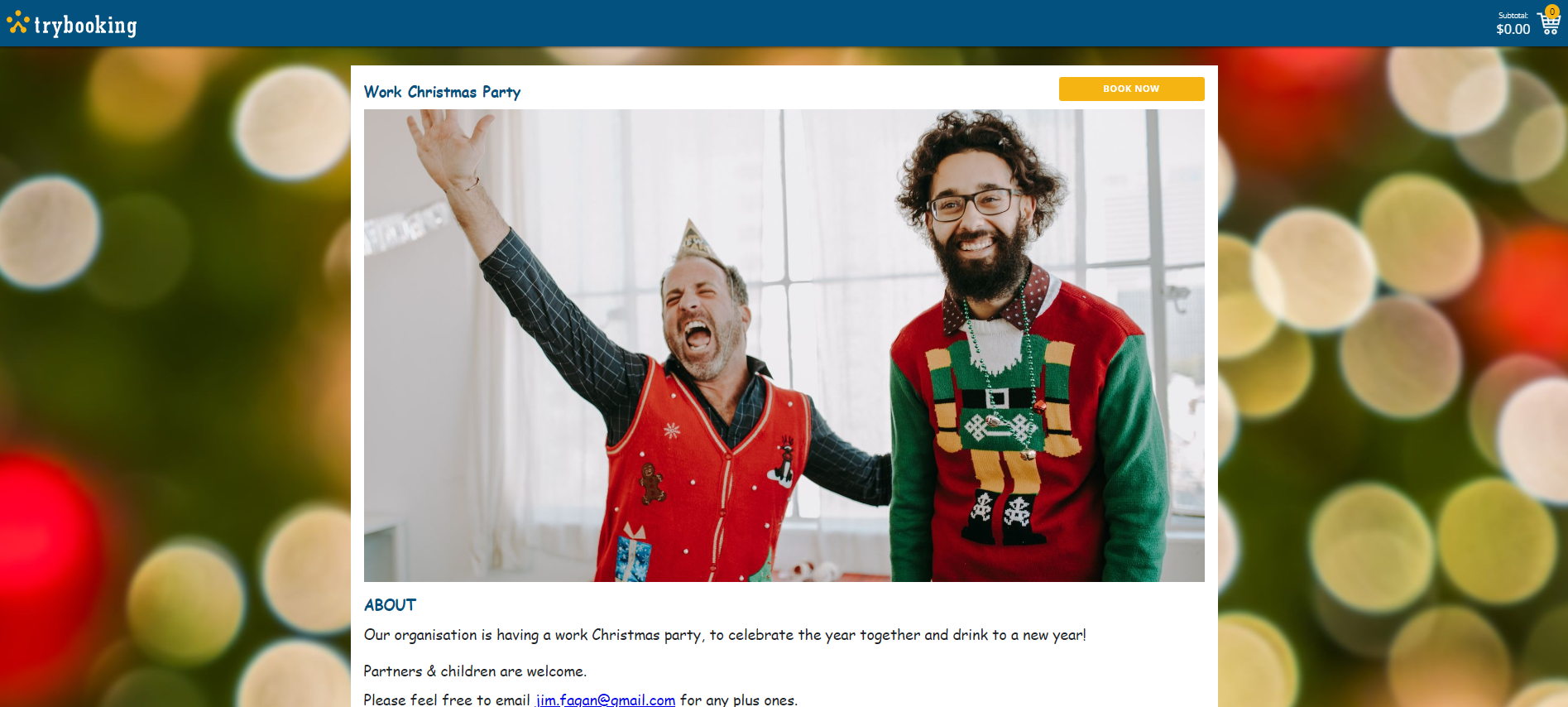Click the paragraph about the organisation's party
The height and width of the screenshot is (707, 1568).
725,635
